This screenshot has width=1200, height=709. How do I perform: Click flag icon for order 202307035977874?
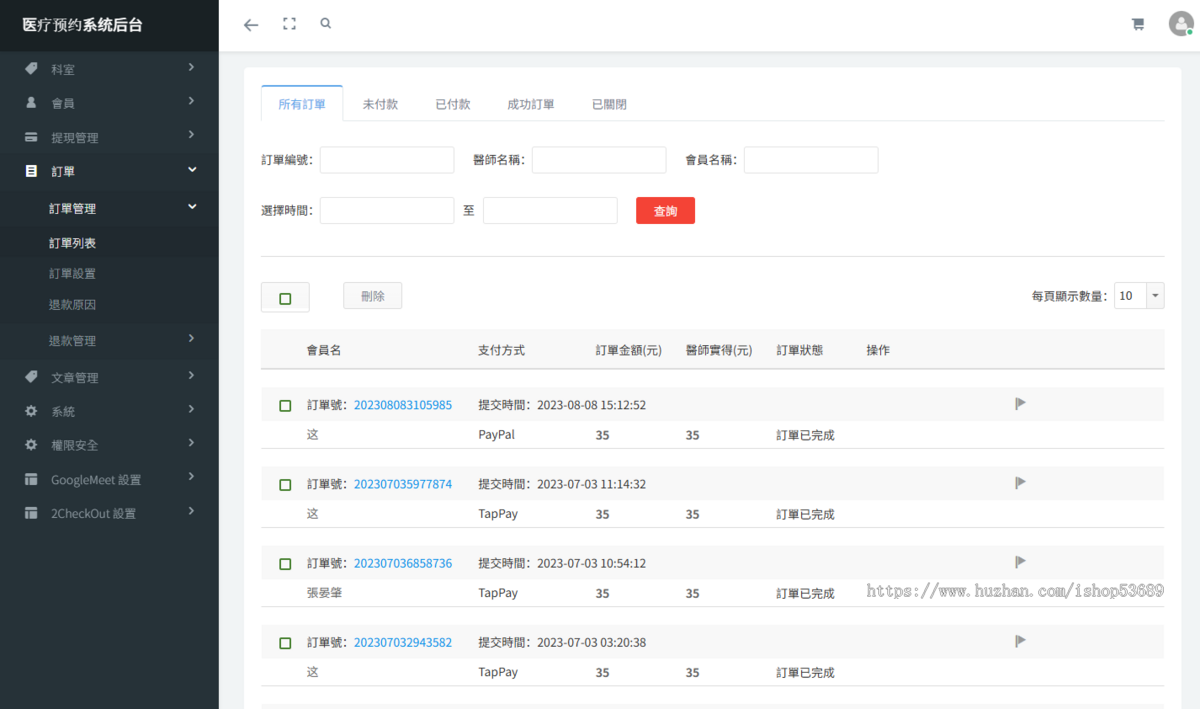[x=1021, y=483]
